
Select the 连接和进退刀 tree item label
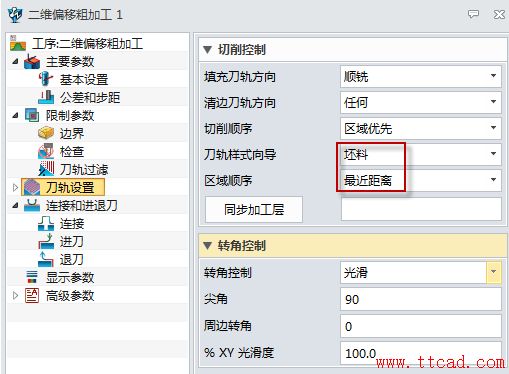pos(82,205)
